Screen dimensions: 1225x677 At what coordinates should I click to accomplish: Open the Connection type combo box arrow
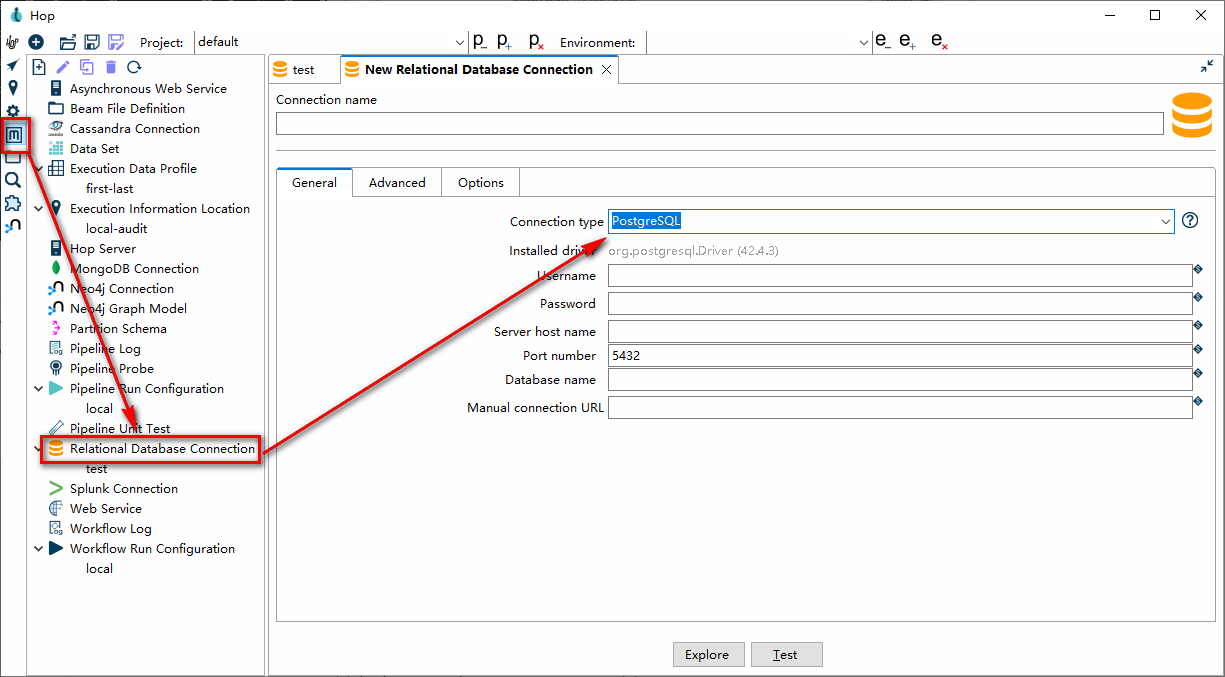[x=1166, y=221]
